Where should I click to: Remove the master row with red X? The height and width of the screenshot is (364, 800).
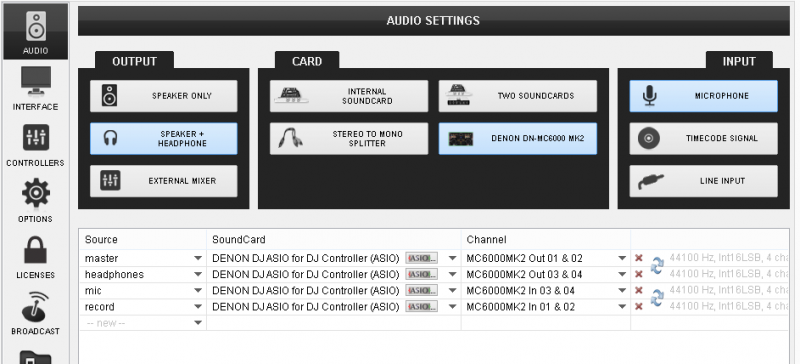pos(638,258)
